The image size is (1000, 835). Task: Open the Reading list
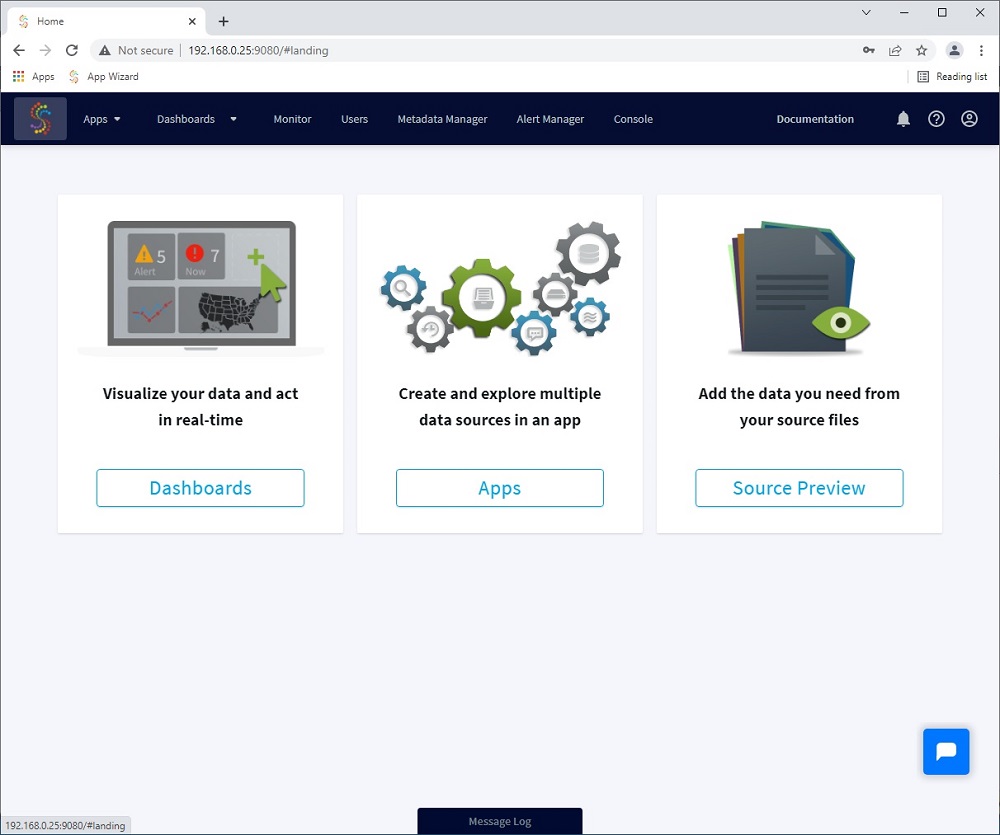click(952, 77)
